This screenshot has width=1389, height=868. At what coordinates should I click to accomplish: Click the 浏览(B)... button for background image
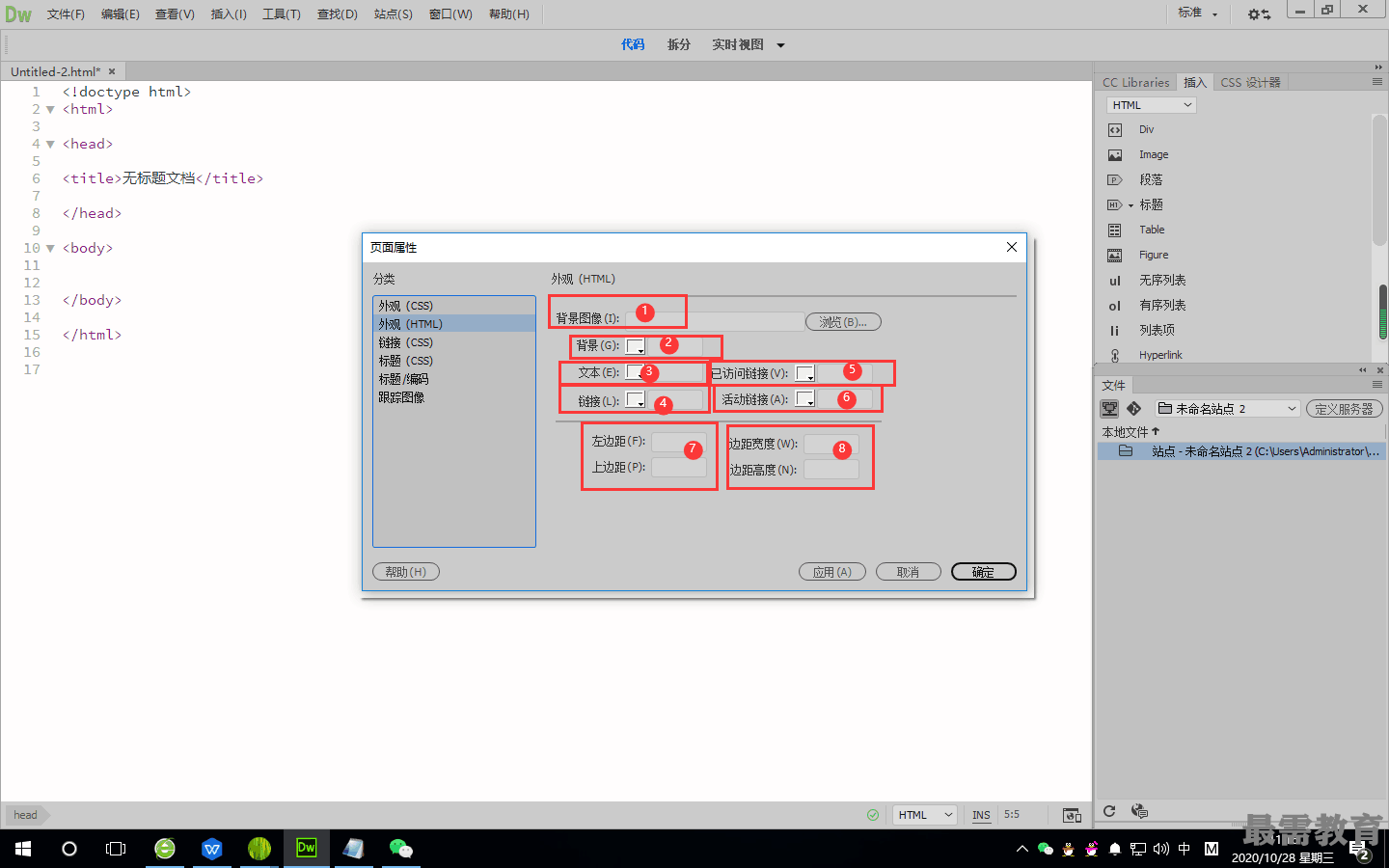tap(843, 322)
